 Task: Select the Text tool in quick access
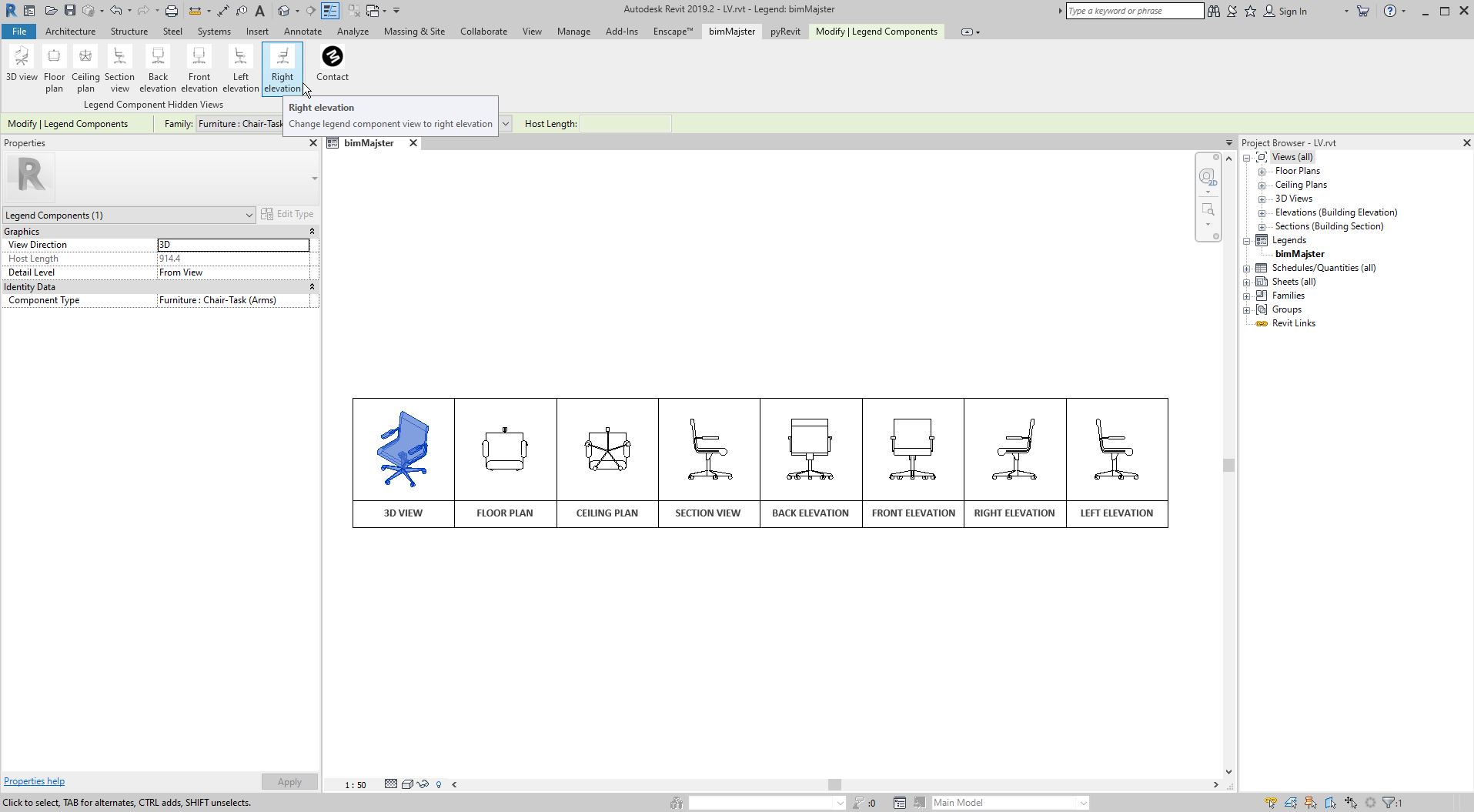(x=260, y=11)
